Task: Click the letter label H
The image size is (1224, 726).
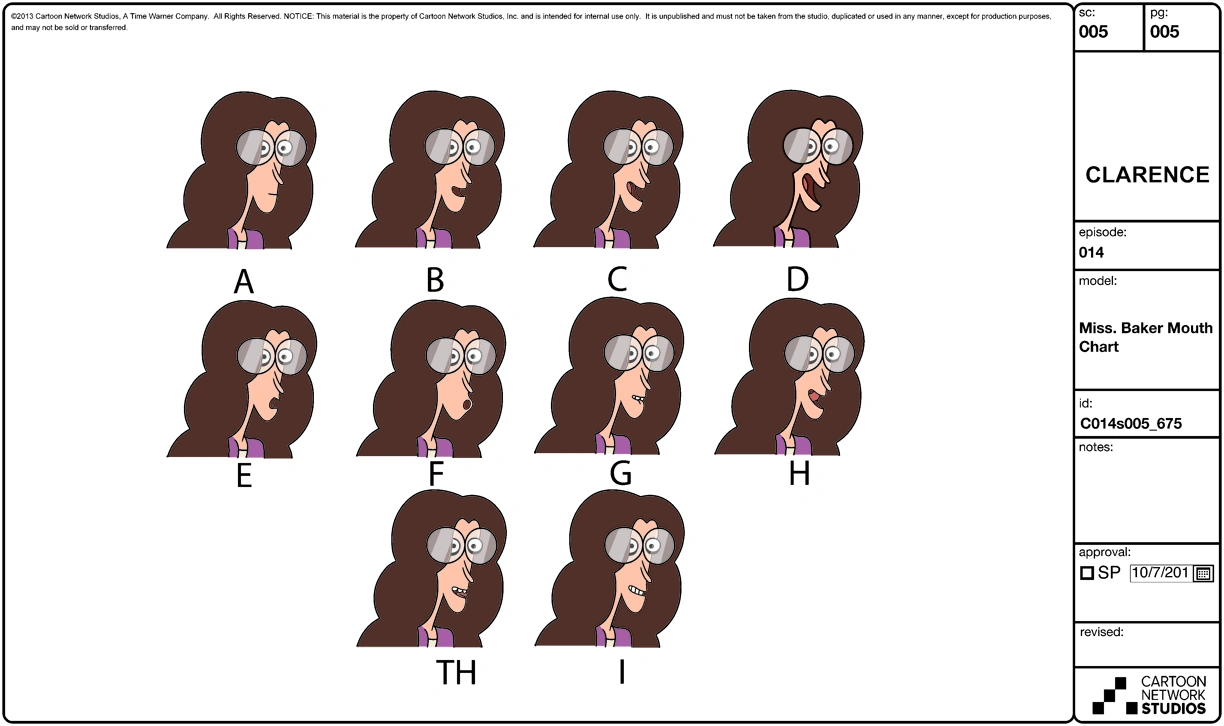Action: [x=799, y=474]
